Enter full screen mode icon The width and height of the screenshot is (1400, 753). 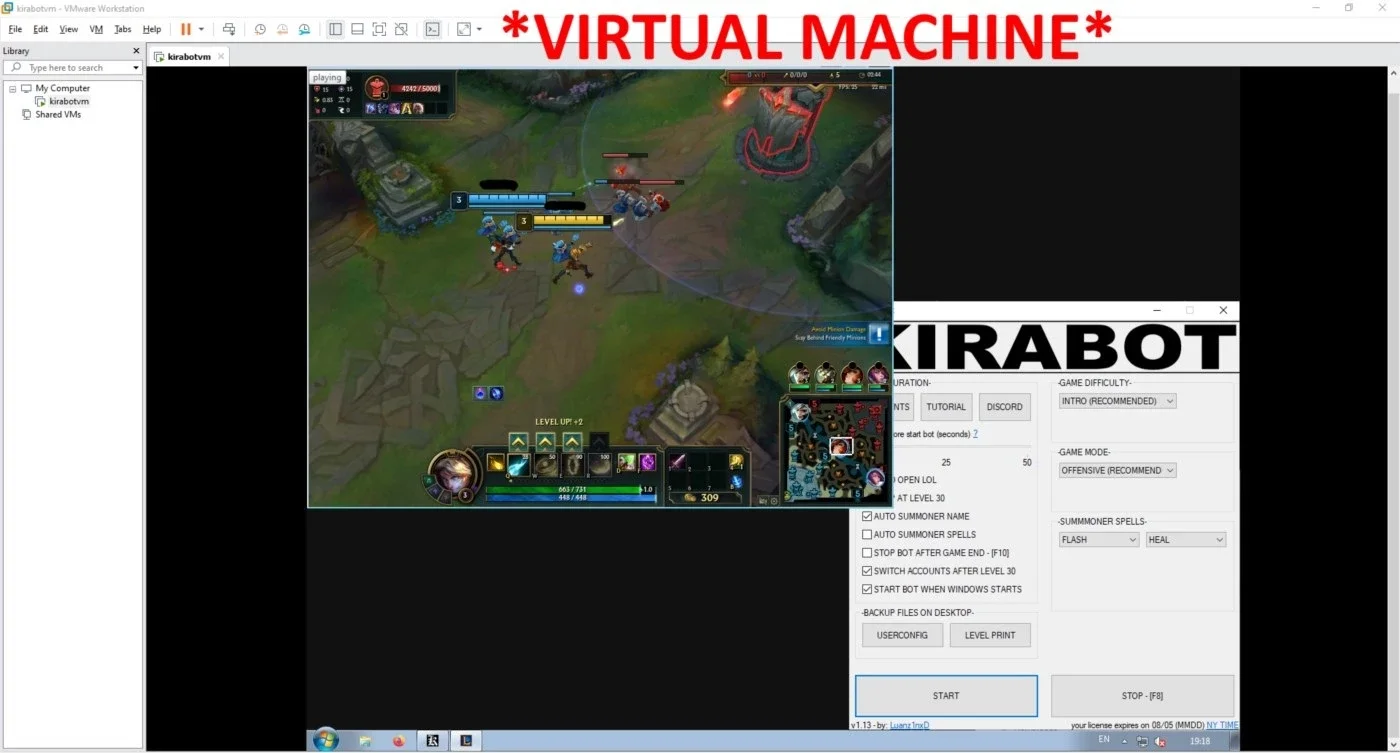[x=379, y=29]
